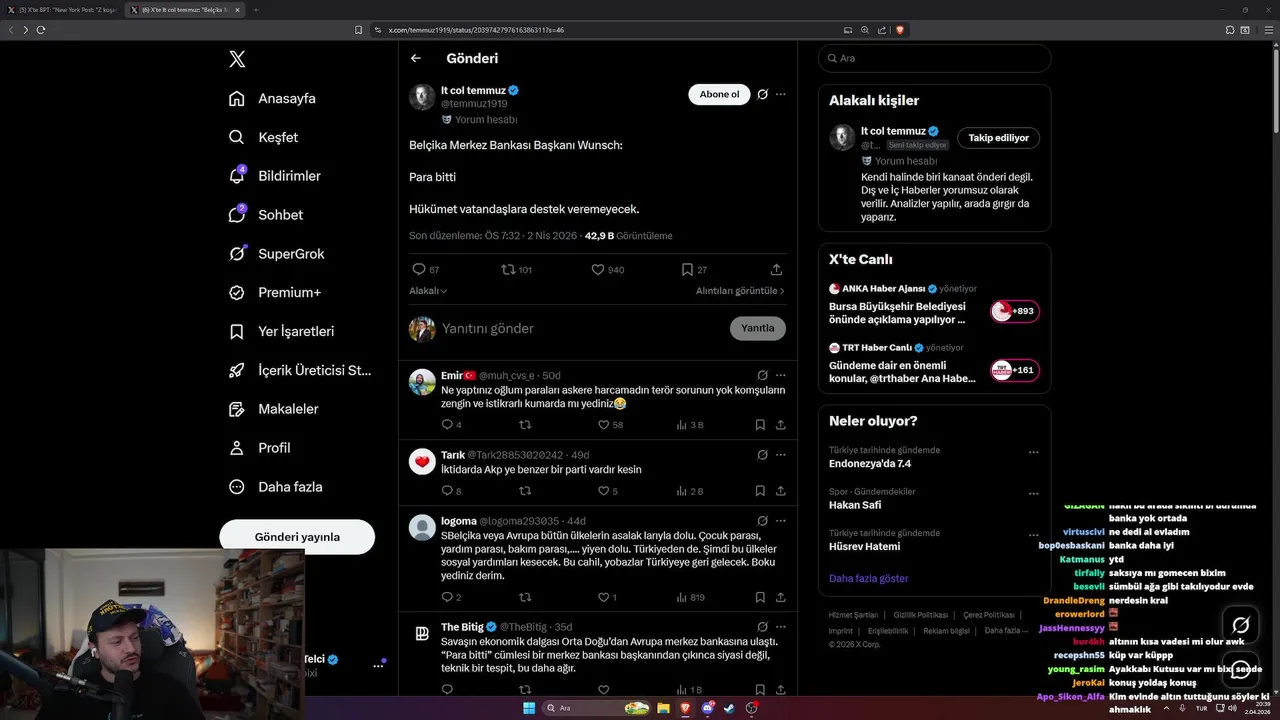1280x720 pixels.
Task: Open Alıntıları görüntüle link
Action: [x=740, y=291]
